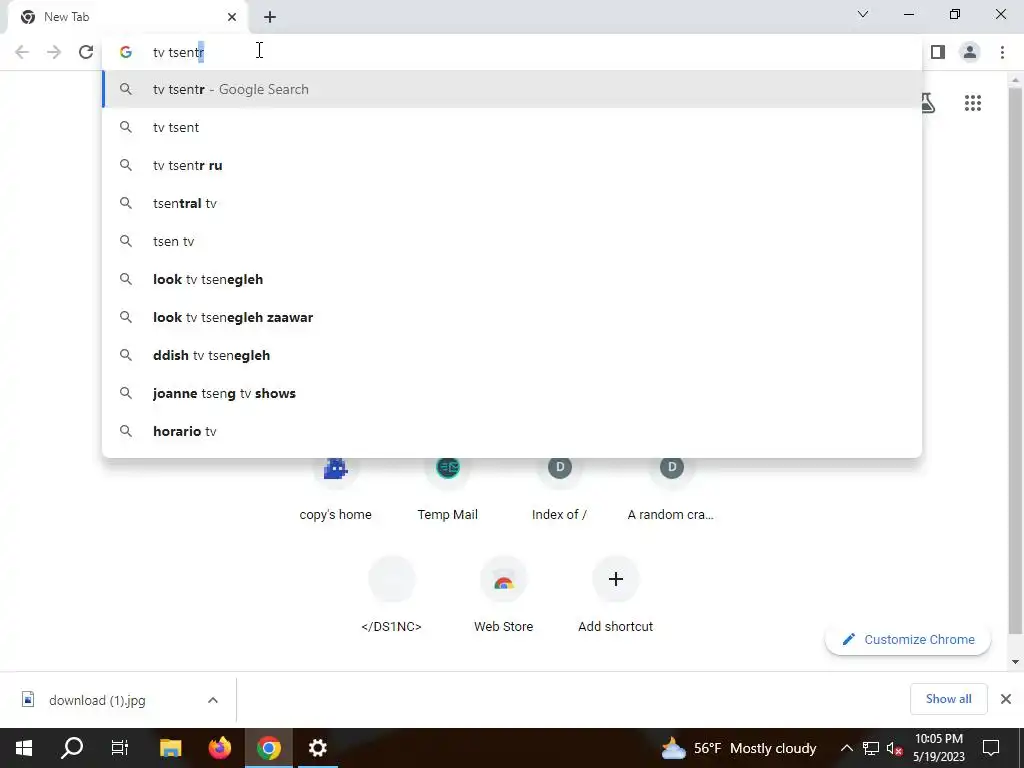Open the tab search chevron
The height and width of the screenshot is (768, 1024).
863,14
